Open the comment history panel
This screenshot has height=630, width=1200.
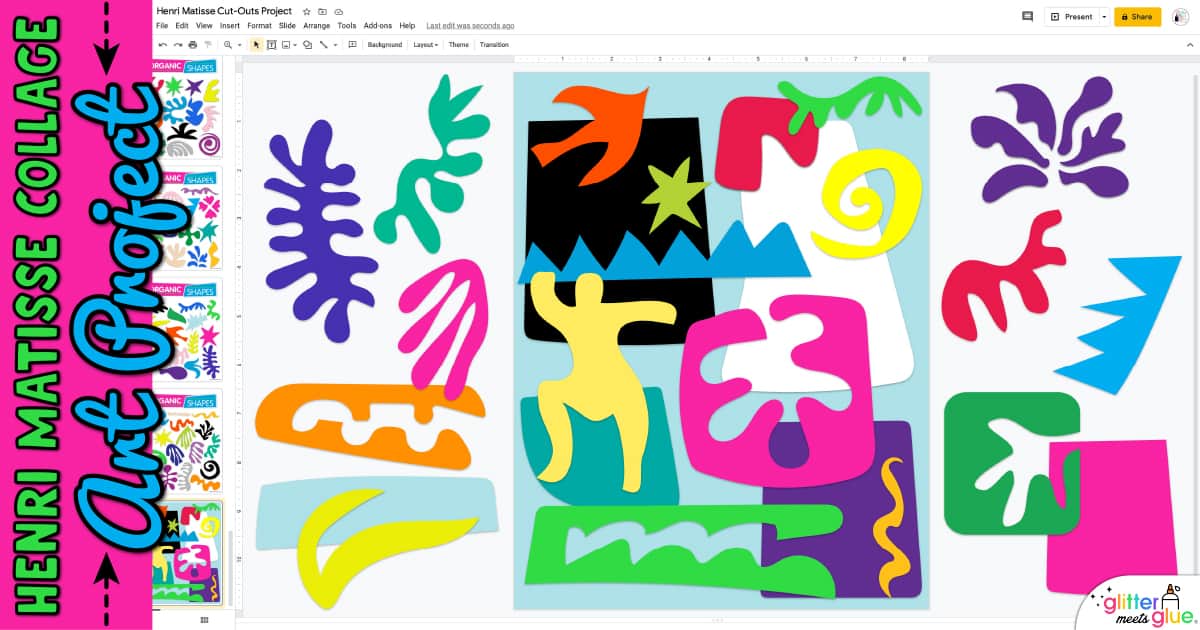1026,16
